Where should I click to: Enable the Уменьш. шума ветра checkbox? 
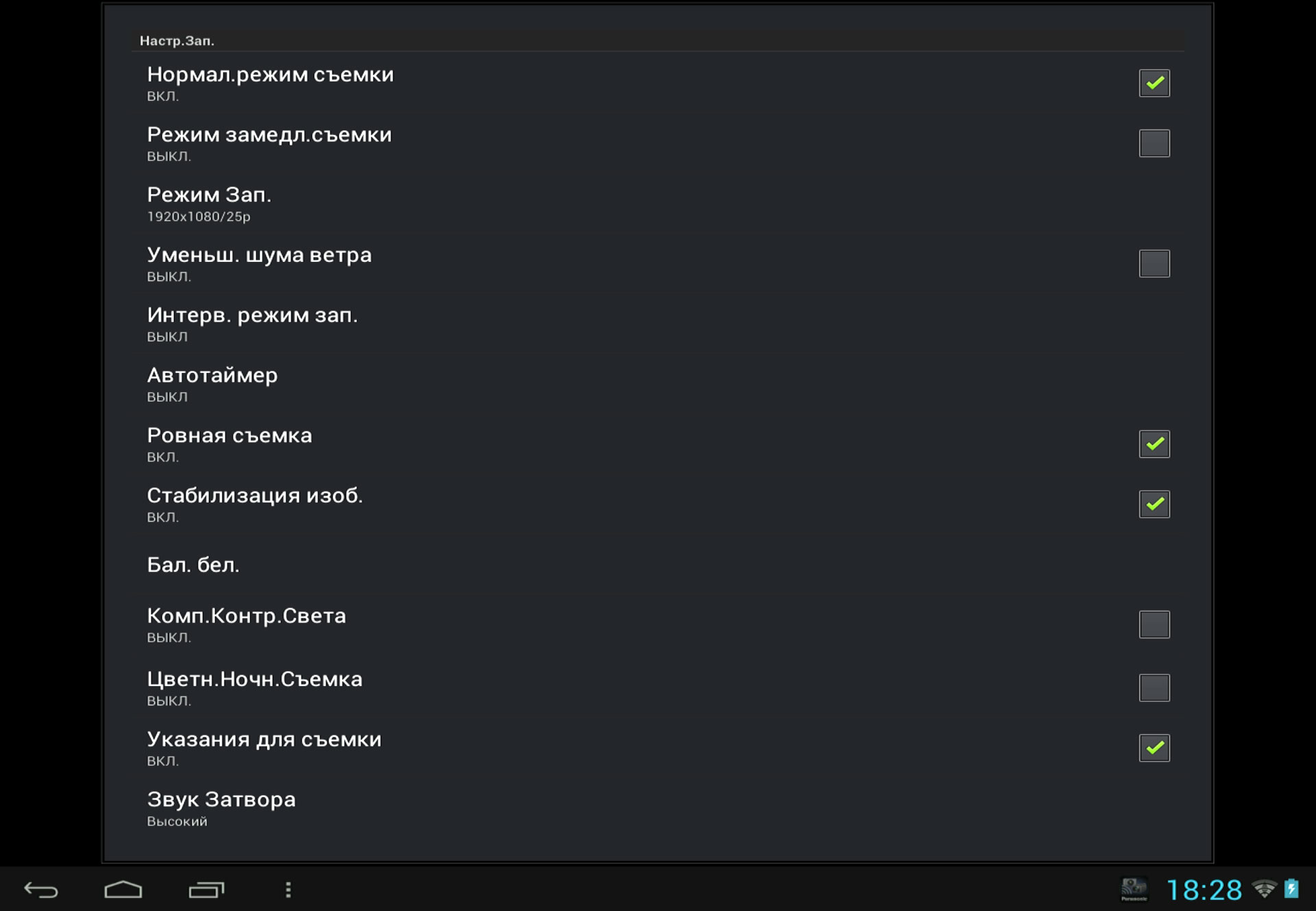coord(1154,263)
